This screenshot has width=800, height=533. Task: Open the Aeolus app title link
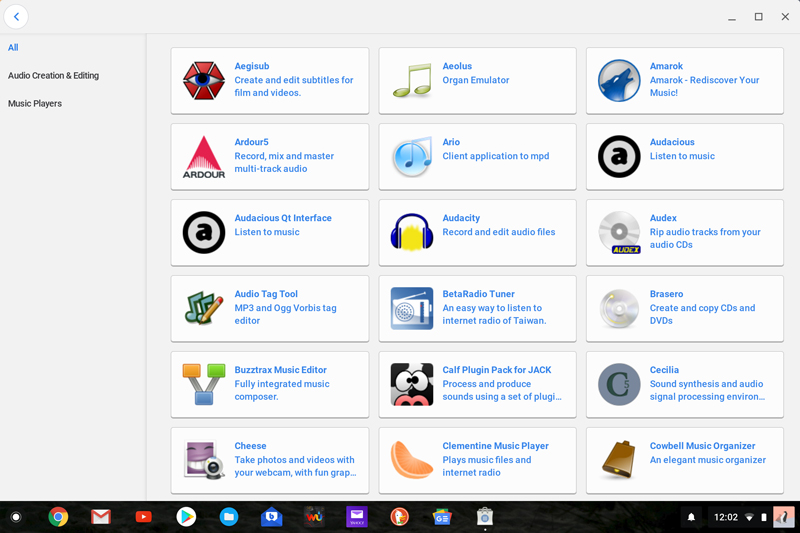pyautogui.click(x=457, y=66)
